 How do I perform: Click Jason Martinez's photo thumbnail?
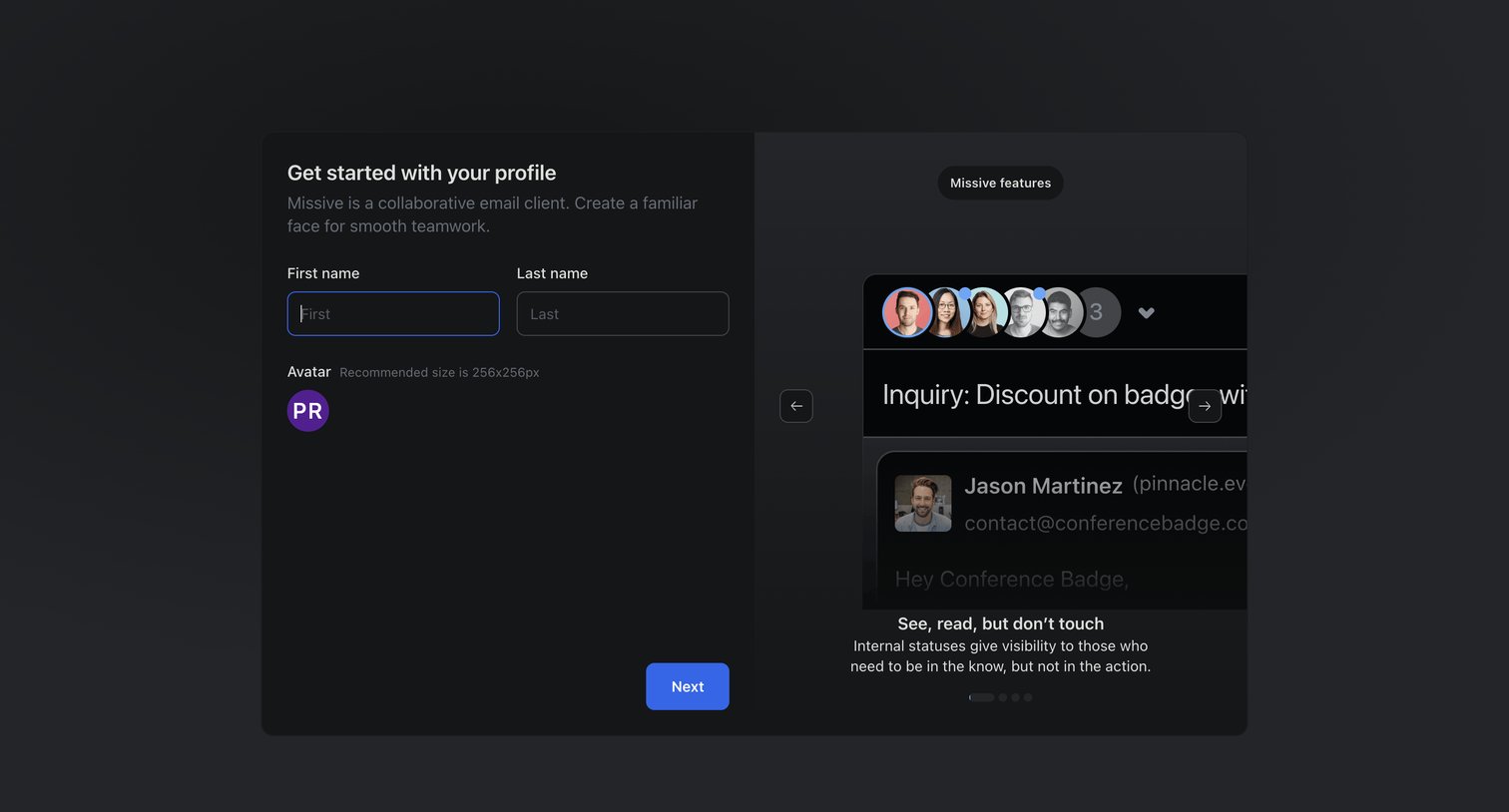pyautogui.click(x=923, y=503)
